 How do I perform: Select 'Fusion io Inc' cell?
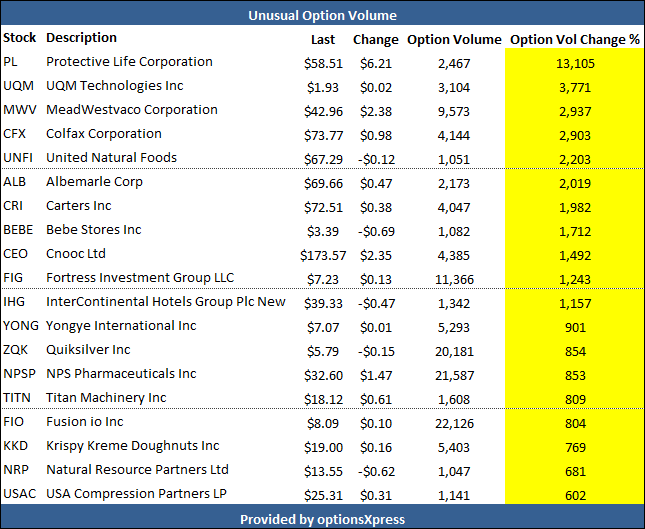85,422
